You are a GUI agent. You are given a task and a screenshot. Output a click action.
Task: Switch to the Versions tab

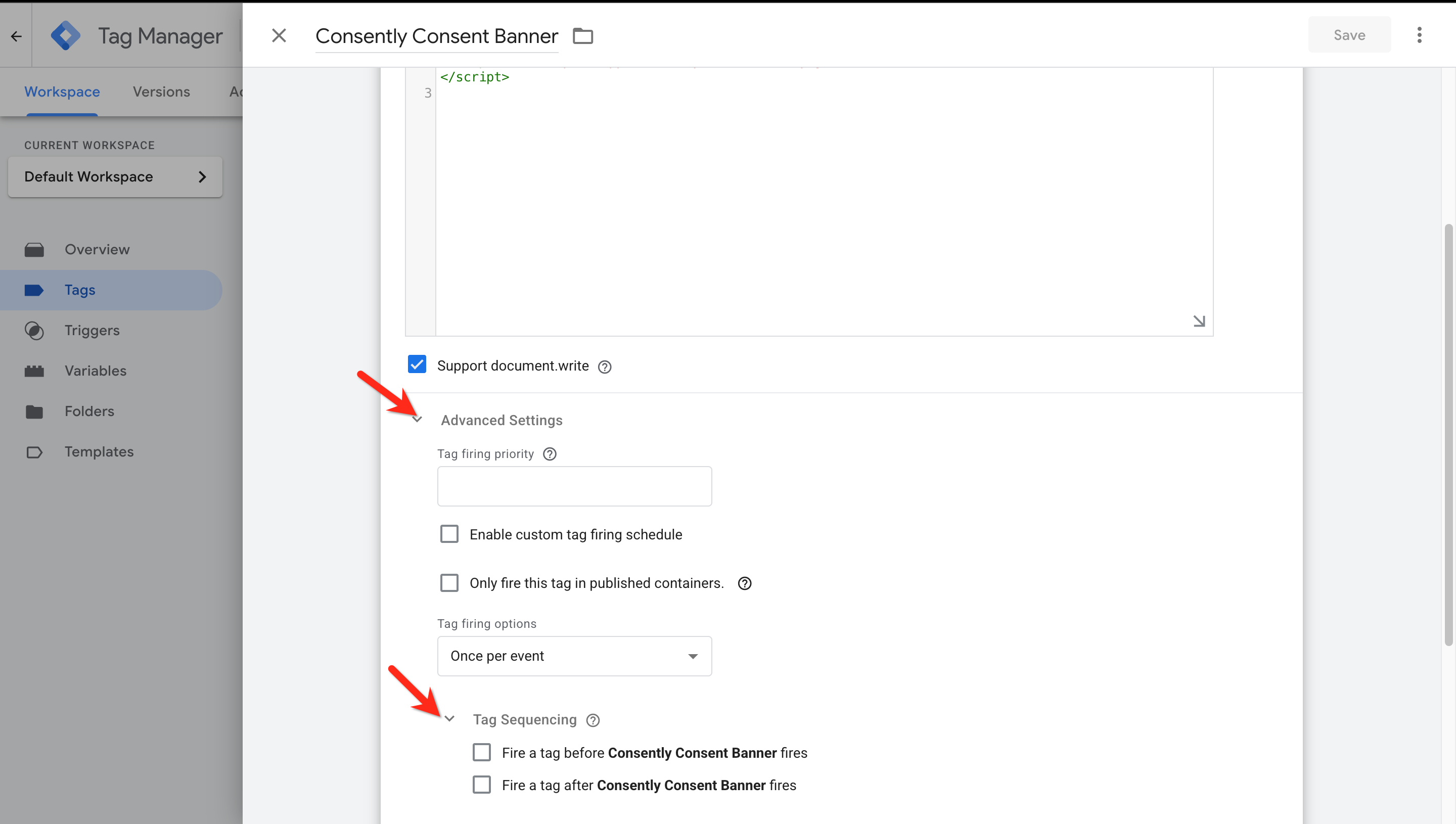tap(161, 91)
